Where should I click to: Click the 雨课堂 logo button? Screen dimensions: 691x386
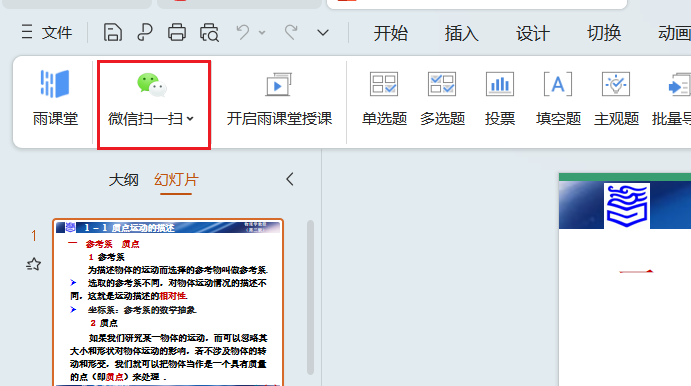coord(55,98)
